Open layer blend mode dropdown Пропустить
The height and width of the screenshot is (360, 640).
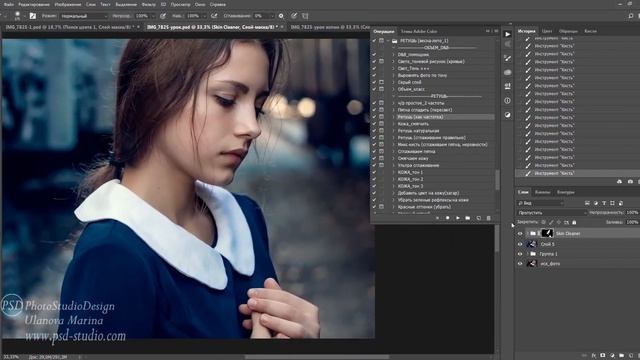coord(551,213)
